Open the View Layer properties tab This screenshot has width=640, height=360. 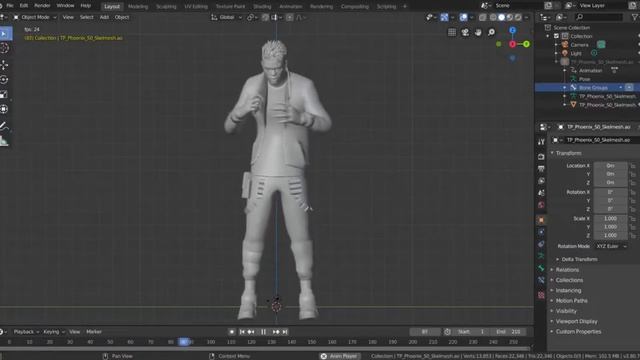point(541,180)
